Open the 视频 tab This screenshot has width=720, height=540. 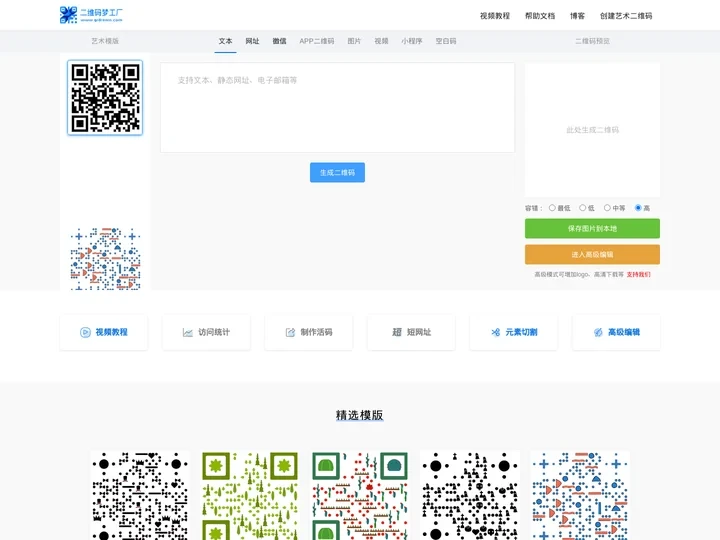click(x=381, y=41)
